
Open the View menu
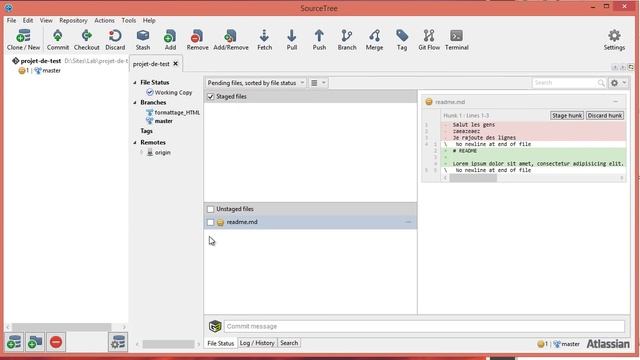[46, 20]
